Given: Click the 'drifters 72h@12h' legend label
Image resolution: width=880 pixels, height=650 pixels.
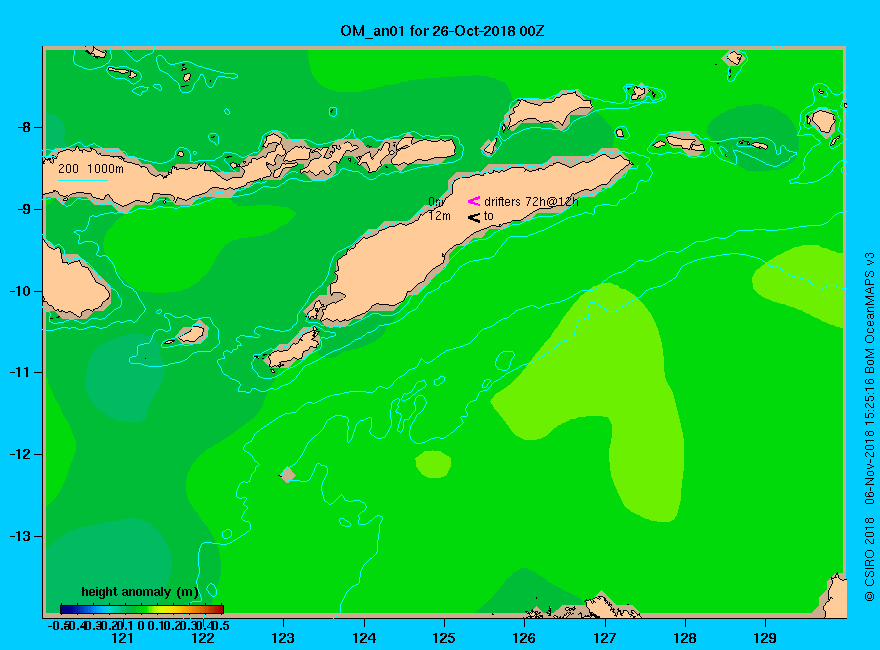Looking at the screenshot, I should tap(531, 202).
